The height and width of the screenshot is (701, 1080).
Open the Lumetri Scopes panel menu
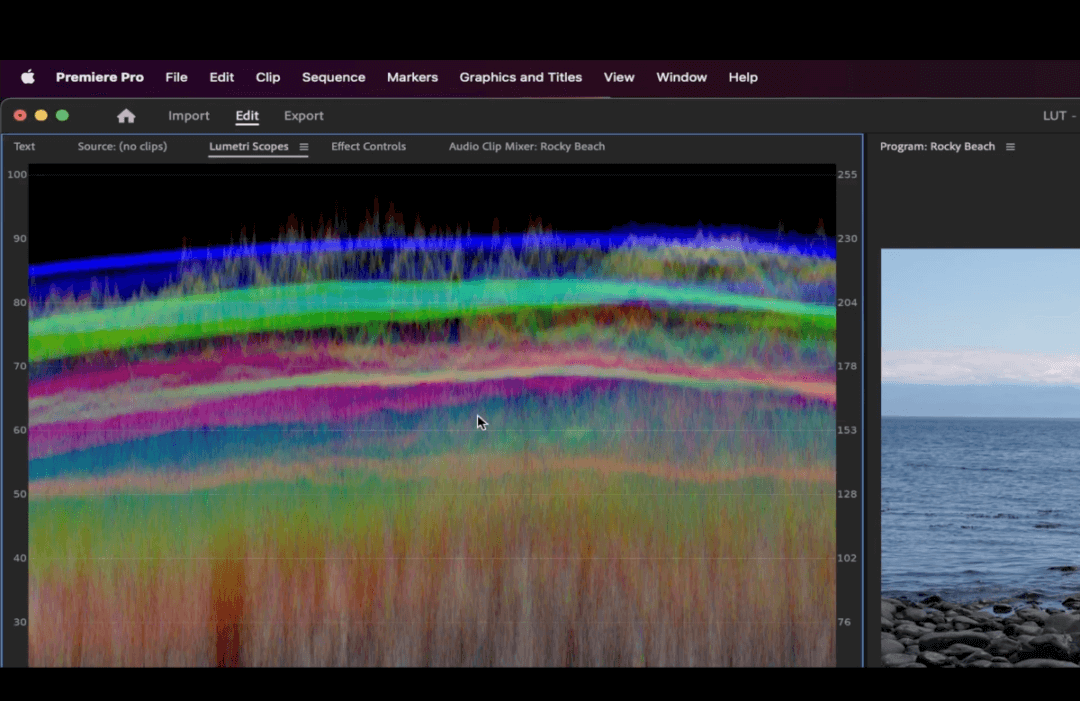[306, 146]
